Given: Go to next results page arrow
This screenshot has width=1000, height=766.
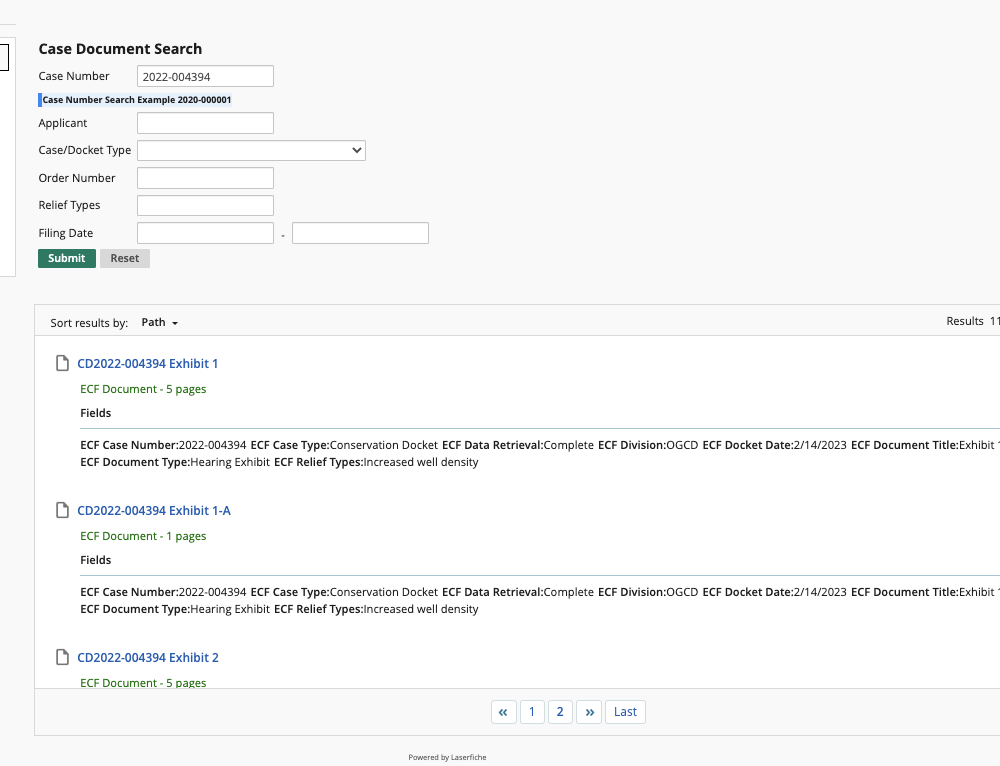Looking at the screenshot, I should (589, 712).
